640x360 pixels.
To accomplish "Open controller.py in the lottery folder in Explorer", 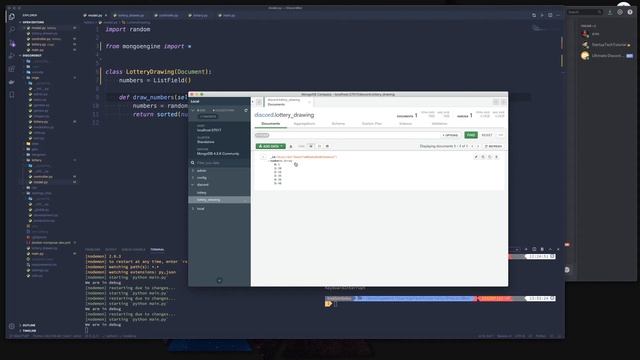I will 43,177.
